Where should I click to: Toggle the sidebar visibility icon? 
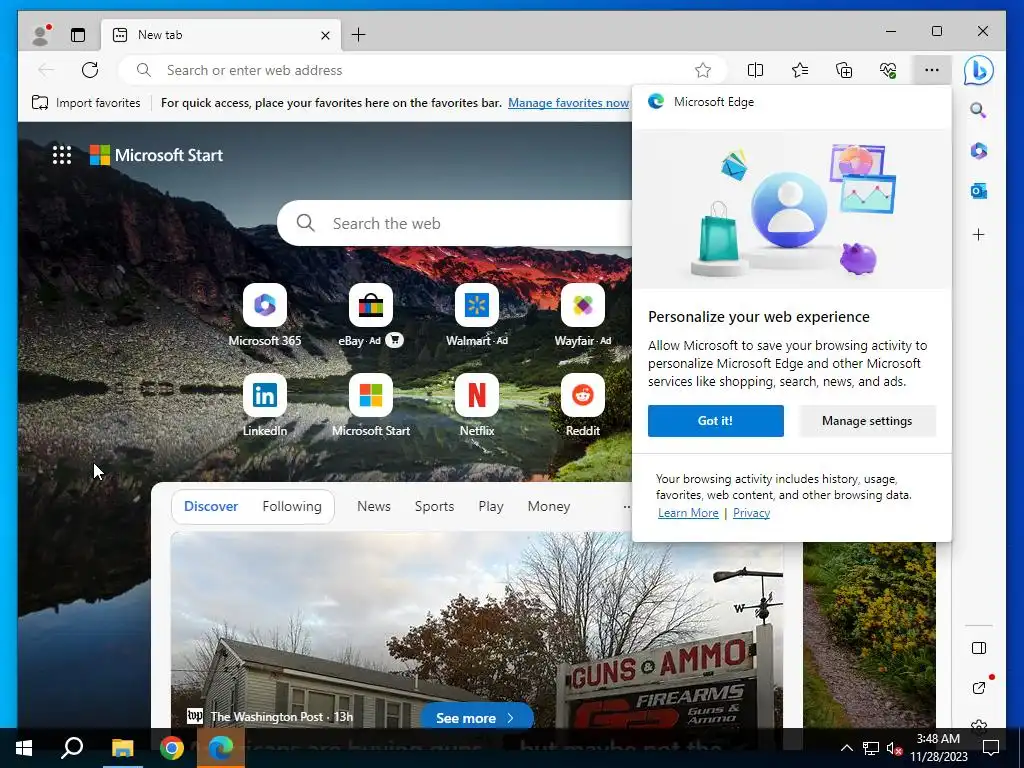tap(978, 648)
